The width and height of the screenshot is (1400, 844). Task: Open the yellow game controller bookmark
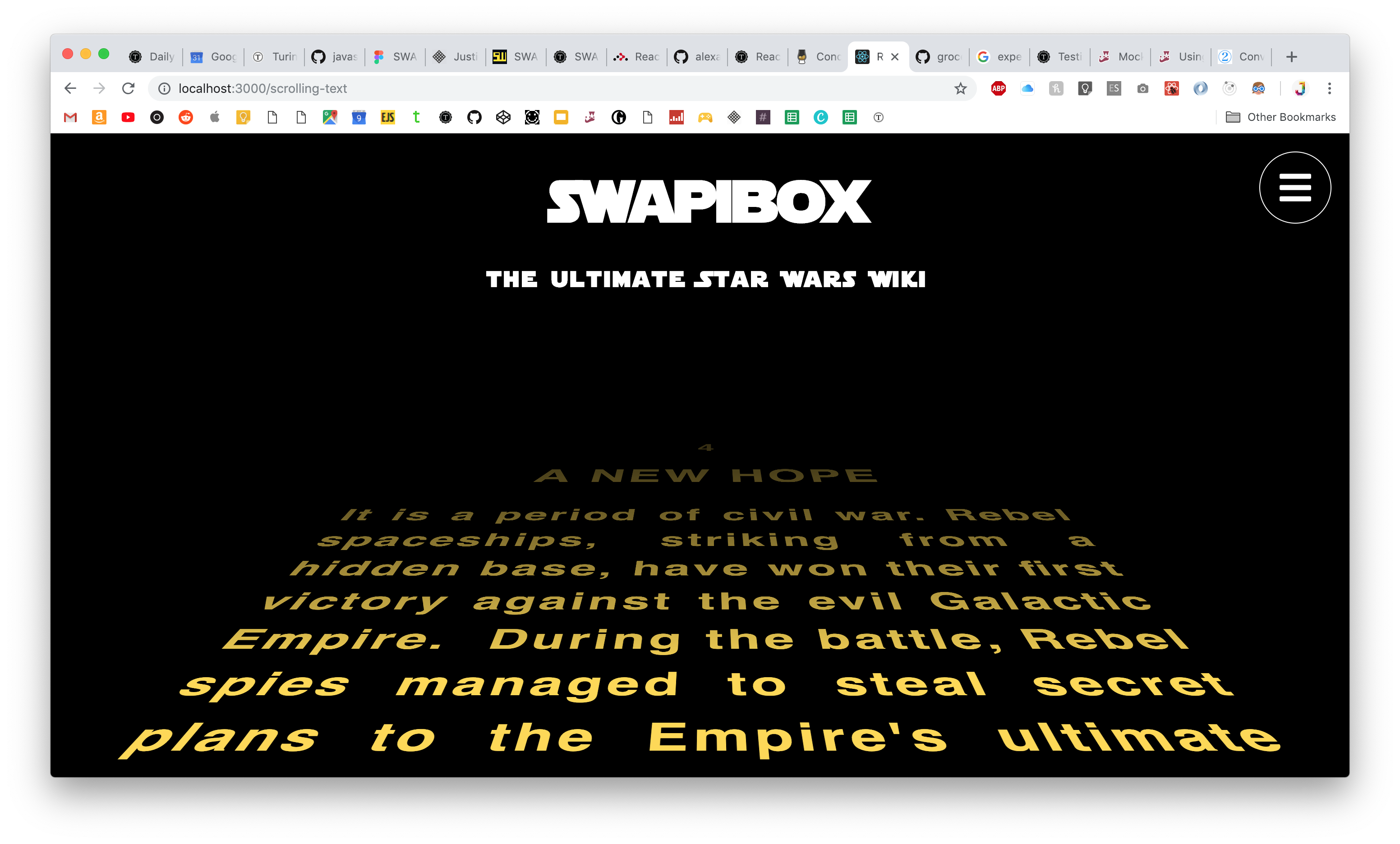[x=705, y=118]
